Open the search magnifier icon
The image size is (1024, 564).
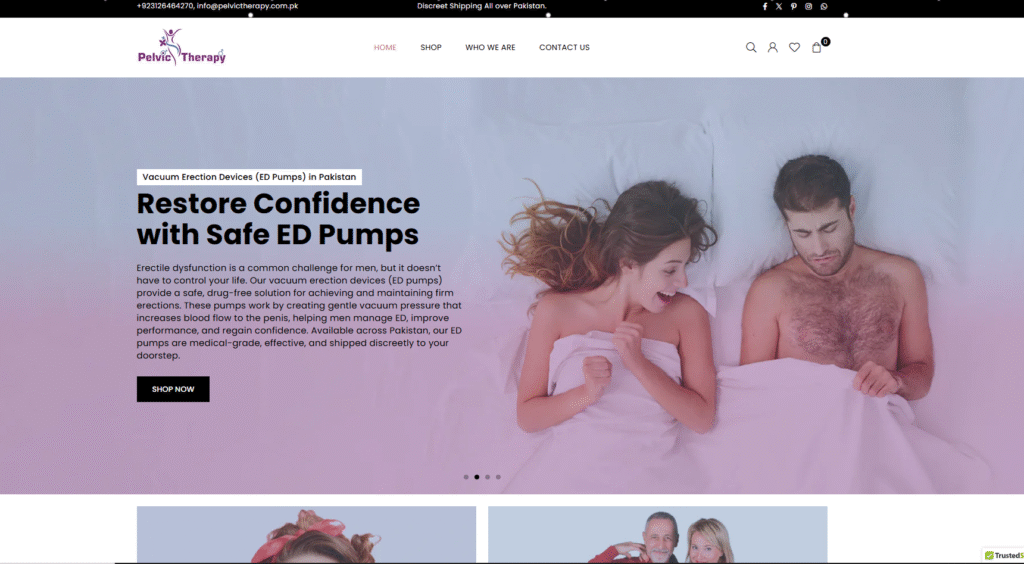(x=751, y=47)
